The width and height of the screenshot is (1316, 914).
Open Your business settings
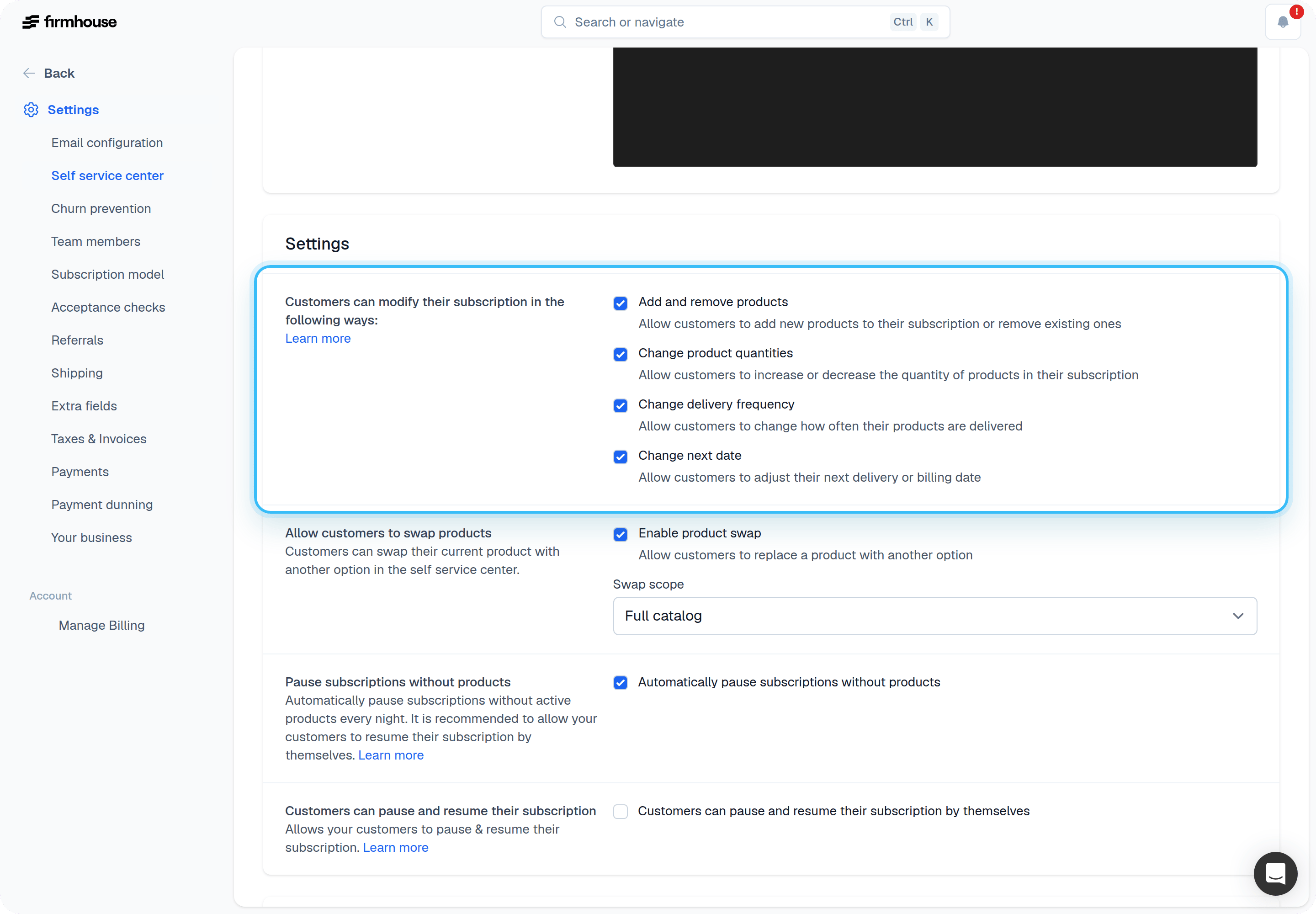click(x=92, y=538)
